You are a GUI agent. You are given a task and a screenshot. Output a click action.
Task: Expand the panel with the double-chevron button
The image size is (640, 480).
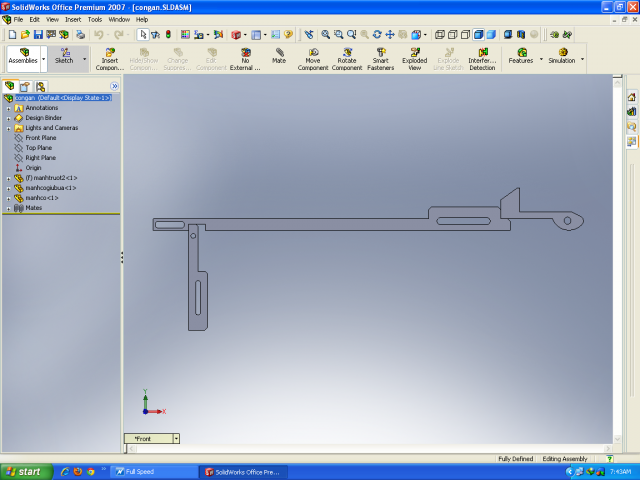114,86
